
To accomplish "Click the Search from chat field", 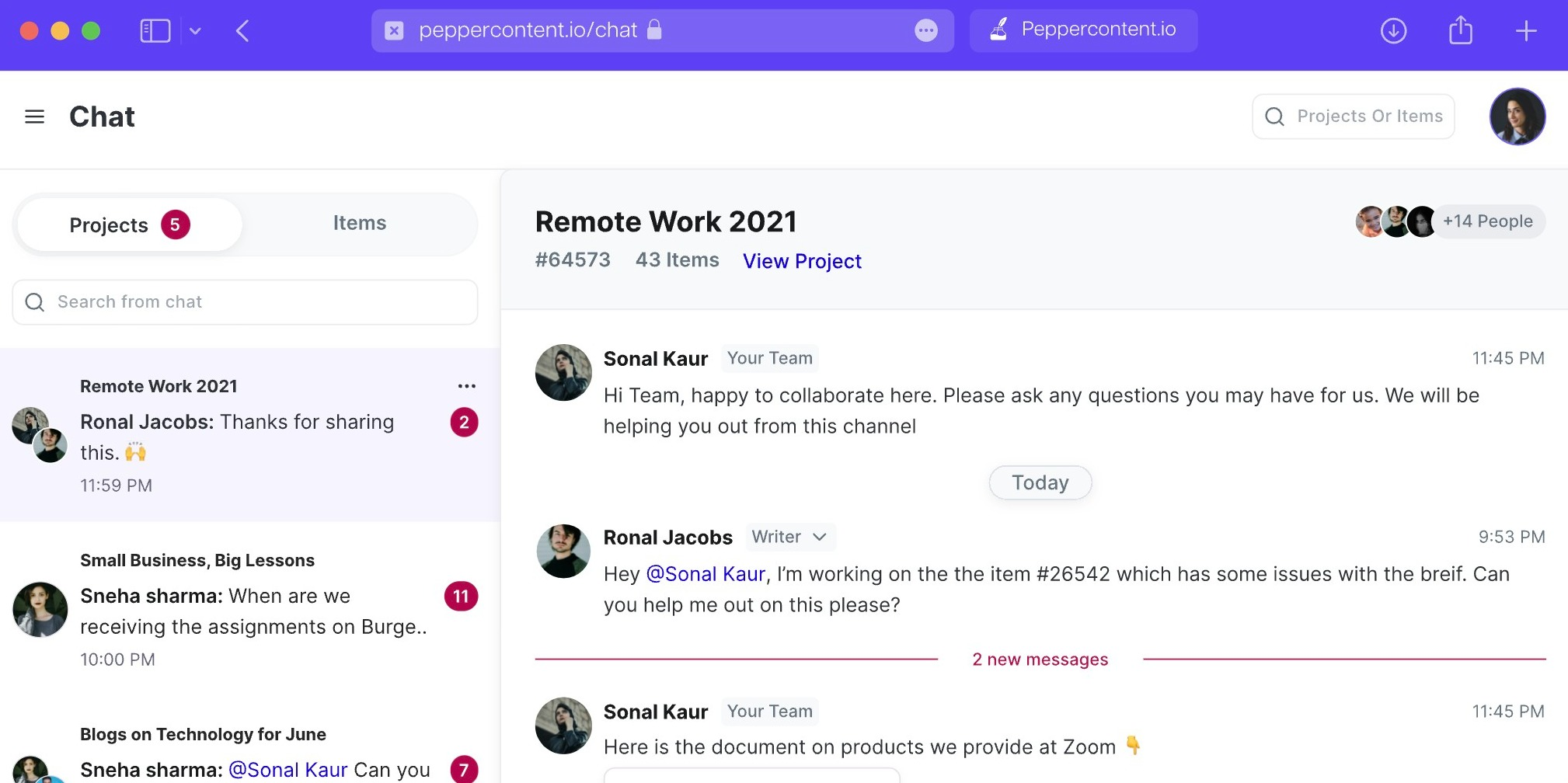I will [x=245, y=302].
